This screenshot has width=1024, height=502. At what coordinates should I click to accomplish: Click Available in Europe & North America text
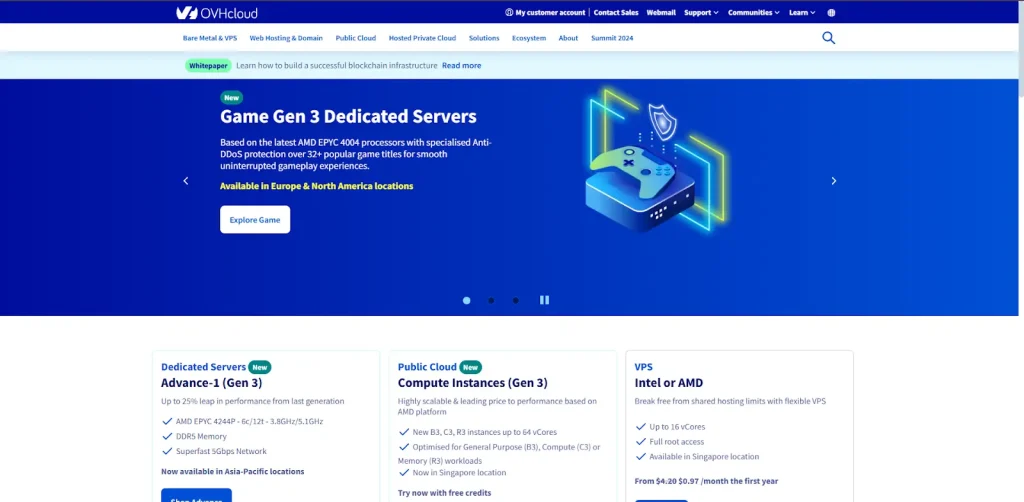click(x=317, y=186)
